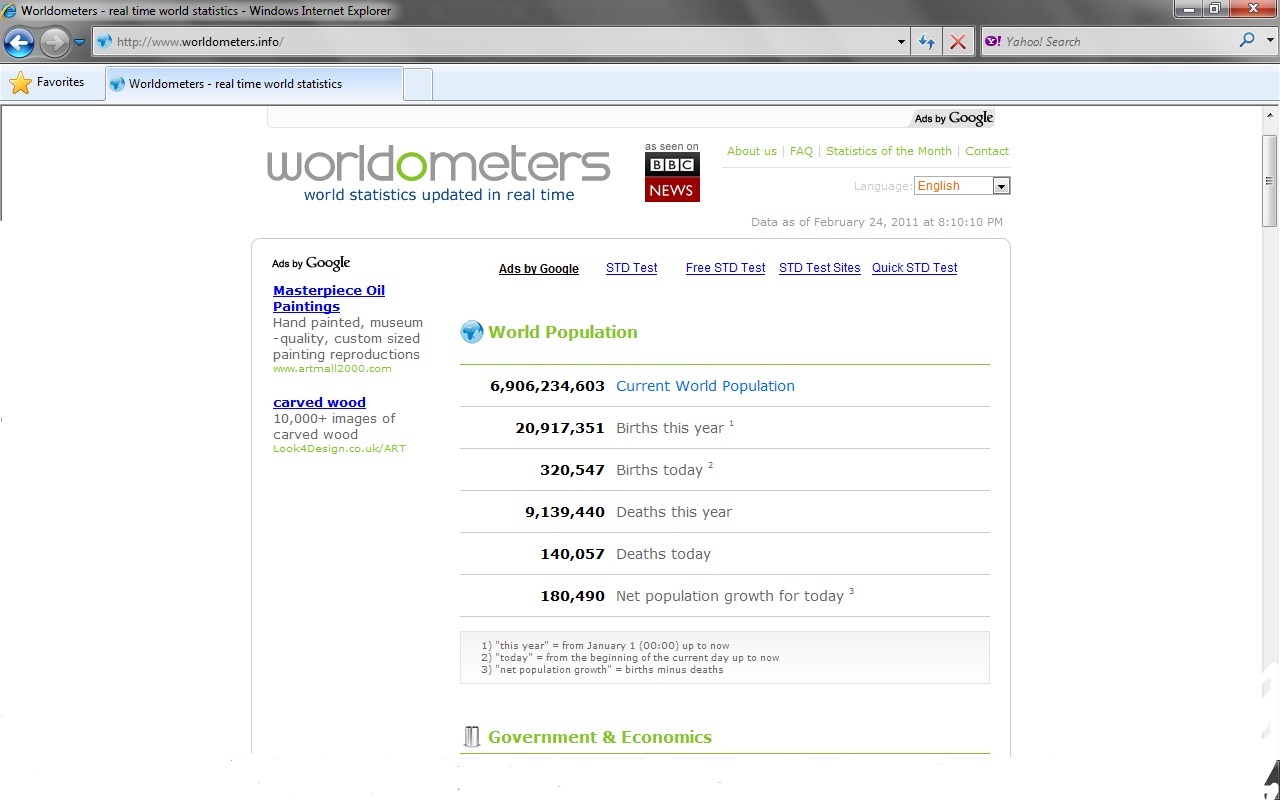
Task: Click the Deaths today label
Action: (663, 554)
